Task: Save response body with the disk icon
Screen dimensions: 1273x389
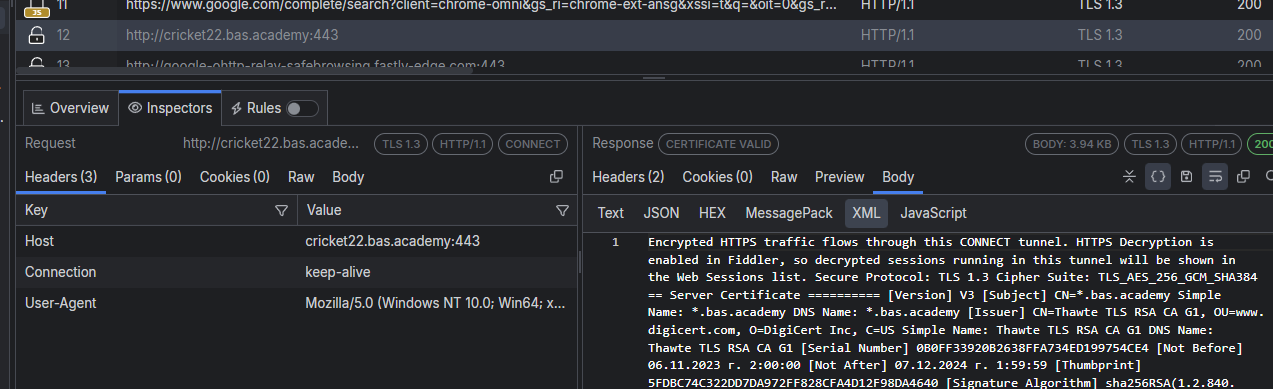Action: (1186, 177)
